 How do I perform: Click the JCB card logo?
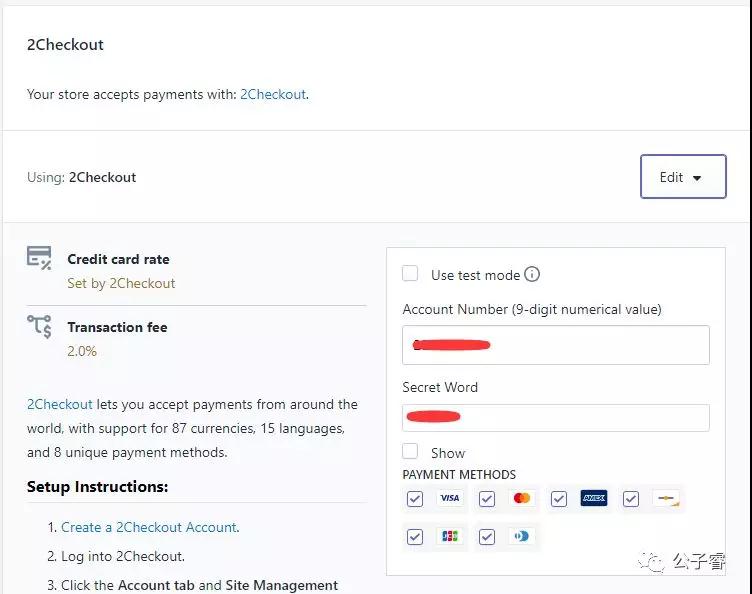point(450,536)
